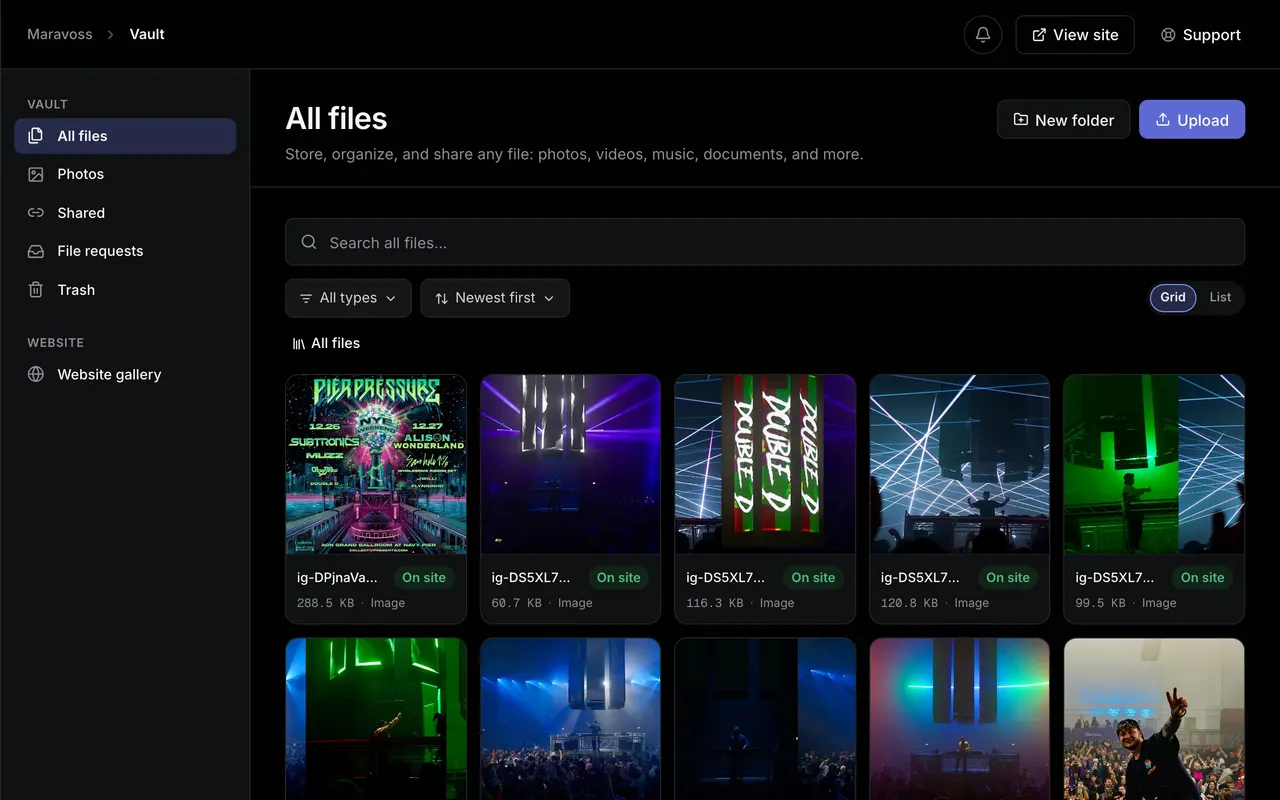The width and height of the screenshot is (1280, 800).
Task: Click the Support link
Action: click(1200, 35)
